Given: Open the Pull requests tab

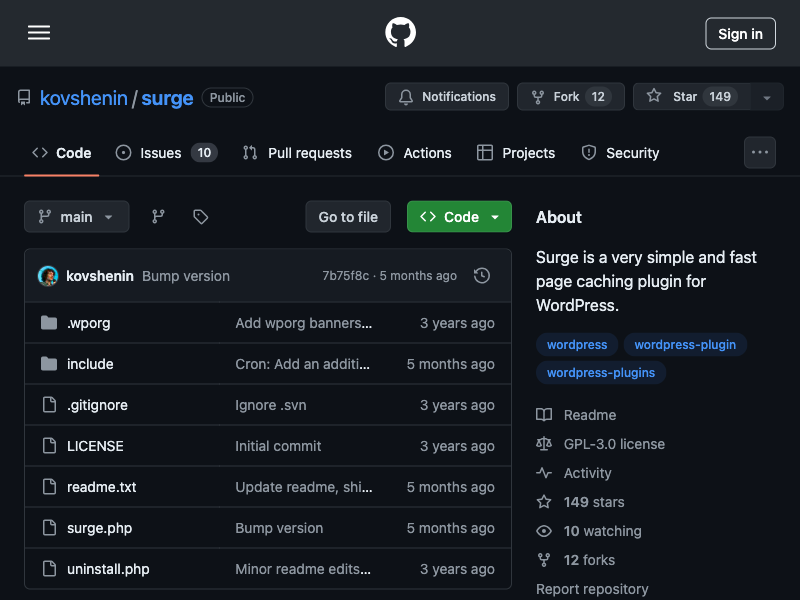Looking at the screenshot, I should click(297, 153).
